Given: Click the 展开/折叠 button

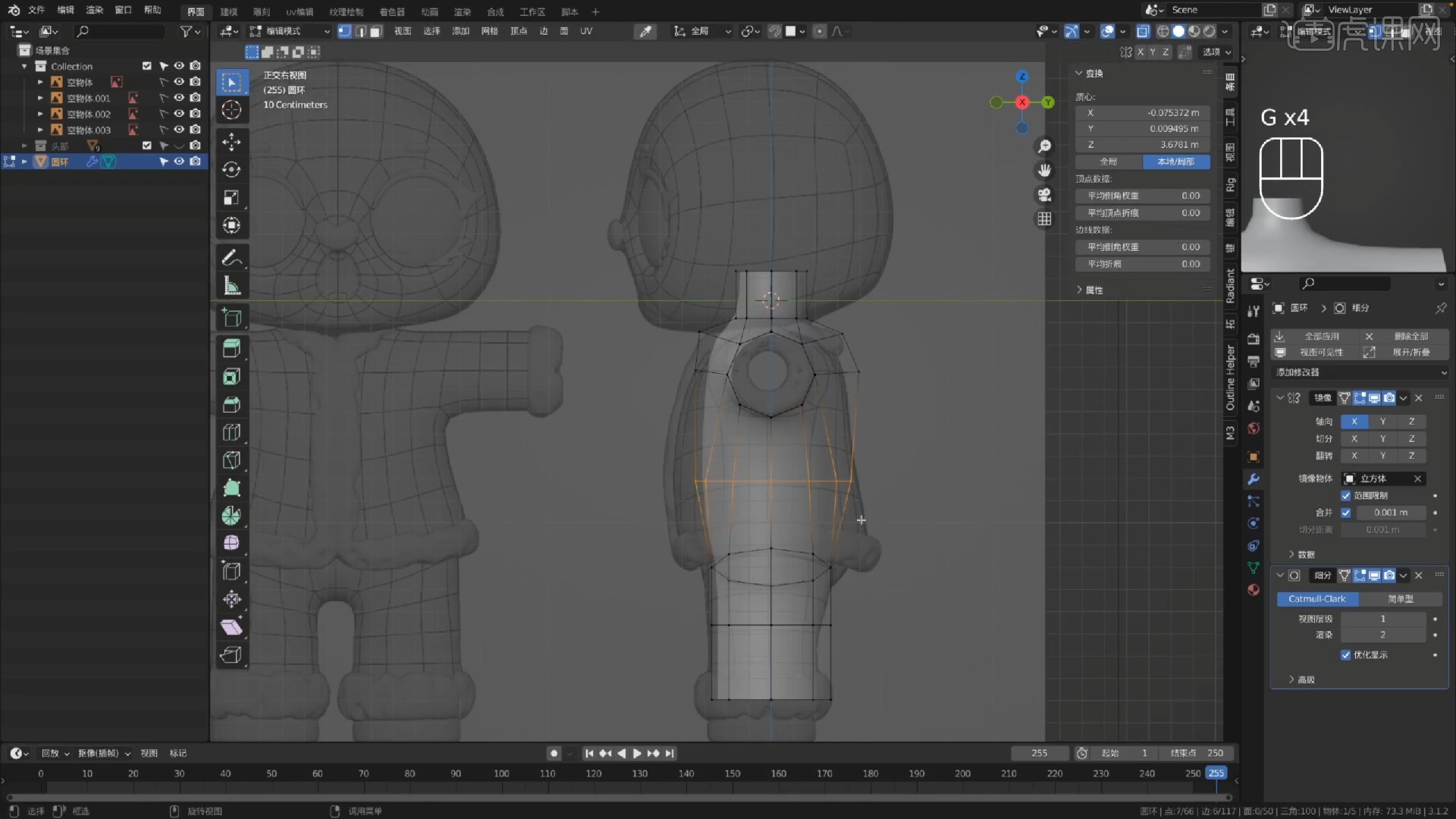Looking at the screenshot, I should 1404,353.
